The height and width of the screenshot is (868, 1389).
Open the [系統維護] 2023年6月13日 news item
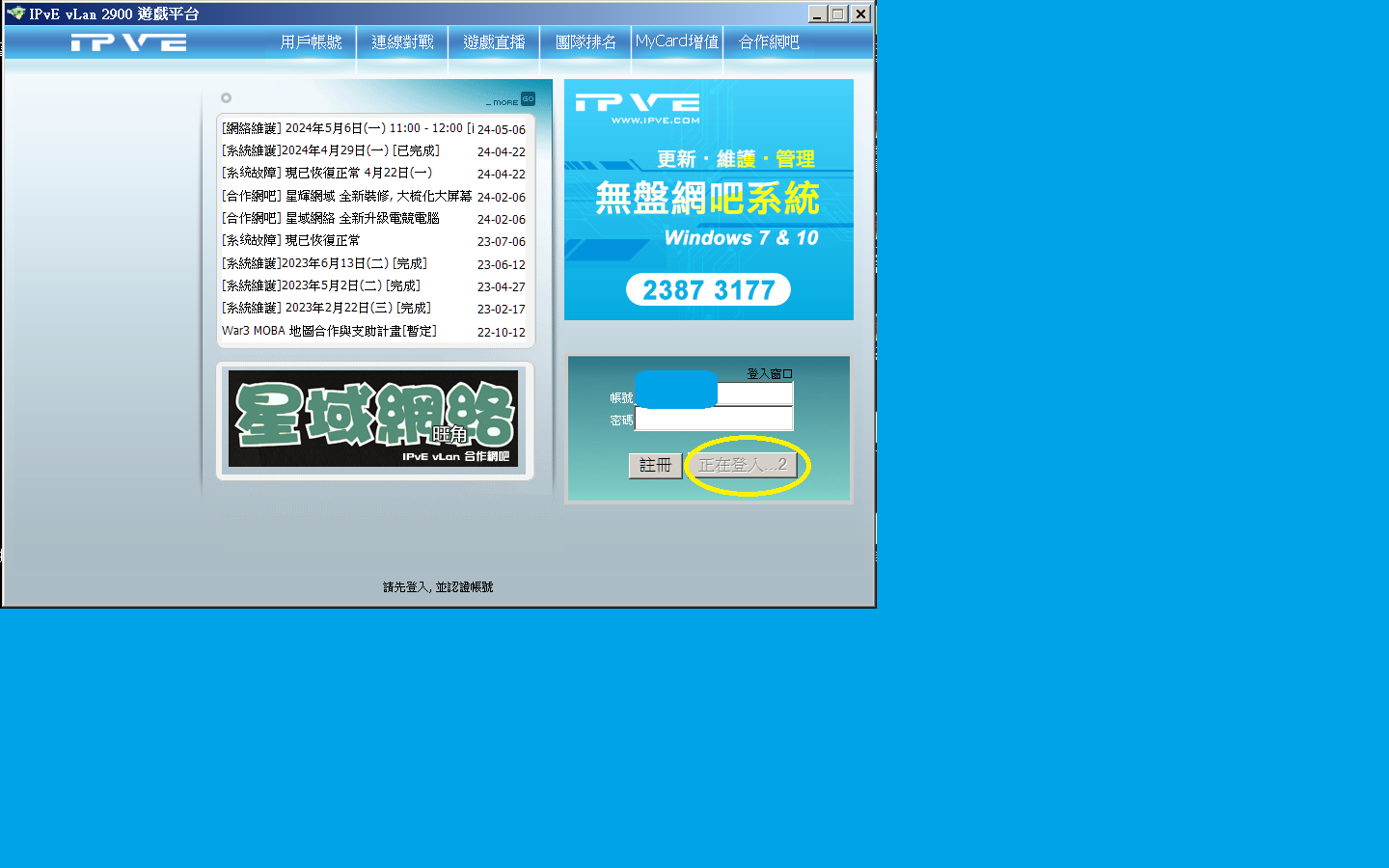click(x=324, y=263)
